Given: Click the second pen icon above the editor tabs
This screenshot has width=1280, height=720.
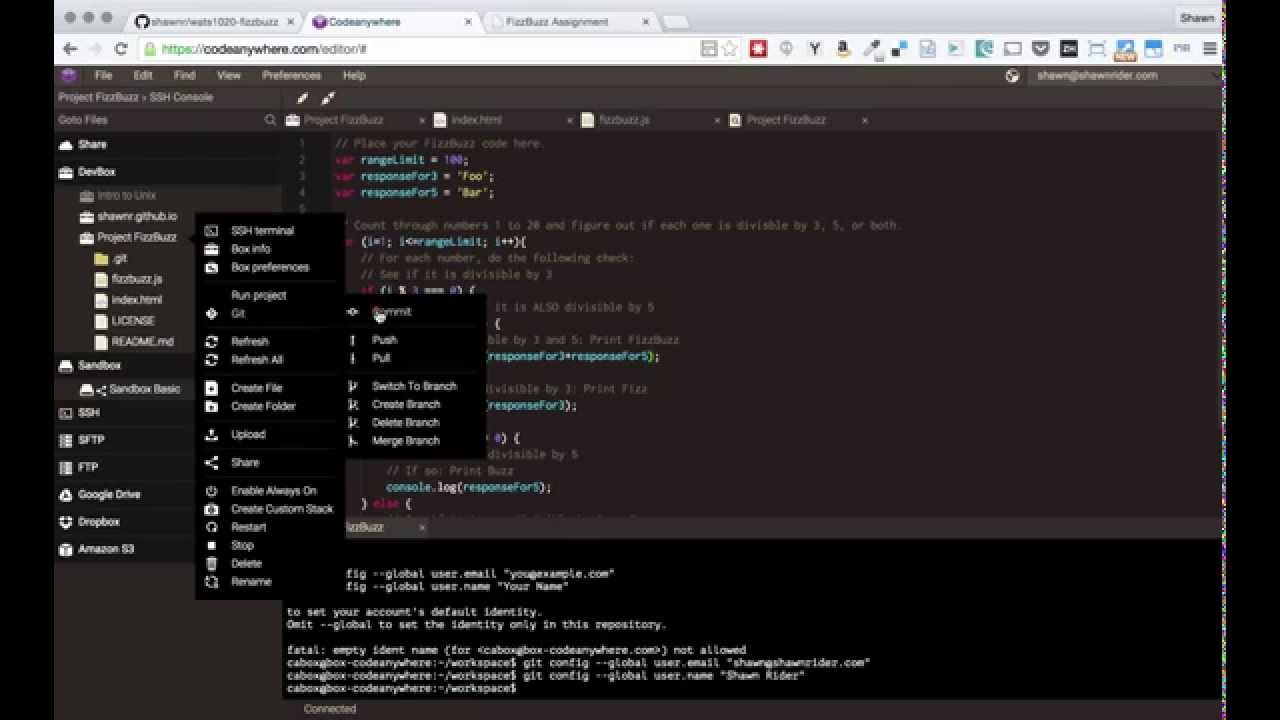Looking at the screenshot, I should click(x=327, y=98).
